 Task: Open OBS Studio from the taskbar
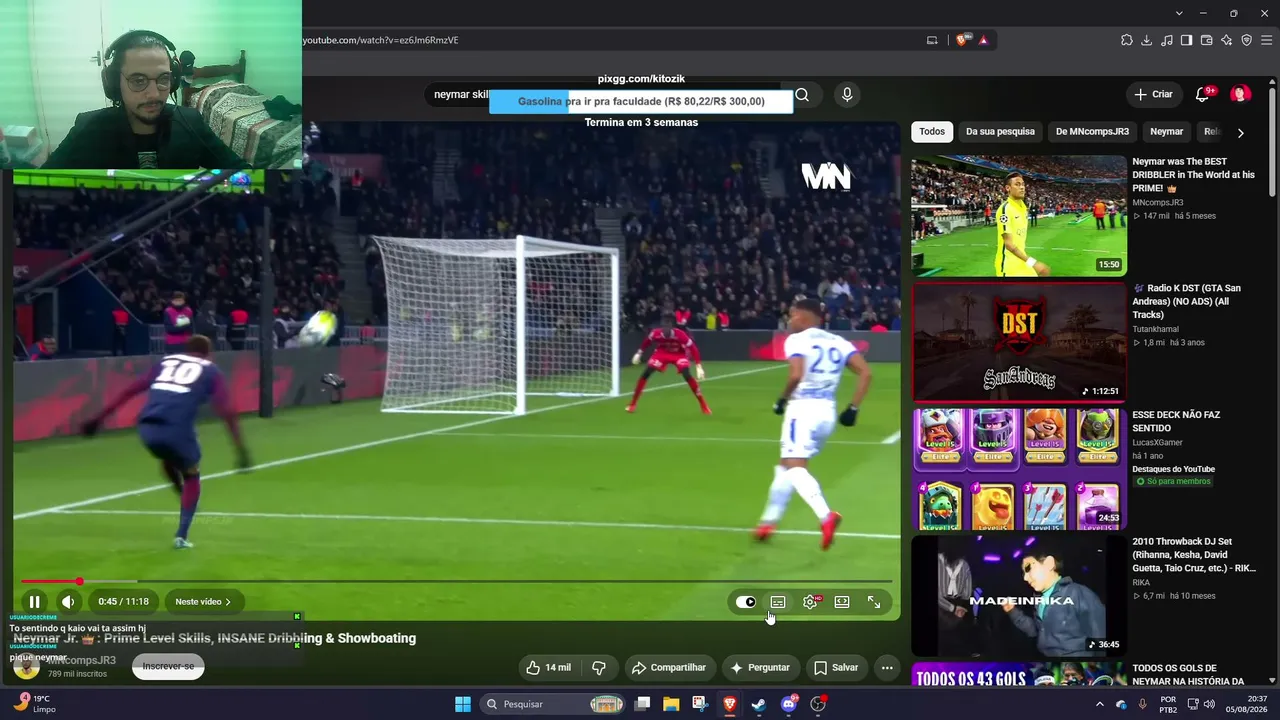818,704
